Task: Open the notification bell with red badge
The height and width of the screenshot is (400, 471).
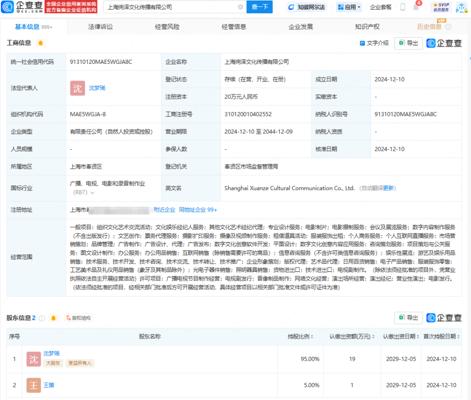Action: click(x=417, y=6)
